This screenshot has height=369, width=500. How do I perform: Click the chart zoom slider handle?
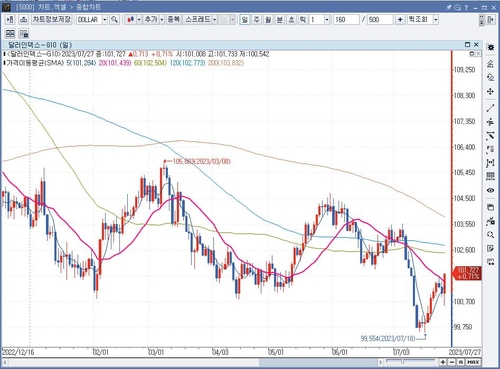pos(403,362)
